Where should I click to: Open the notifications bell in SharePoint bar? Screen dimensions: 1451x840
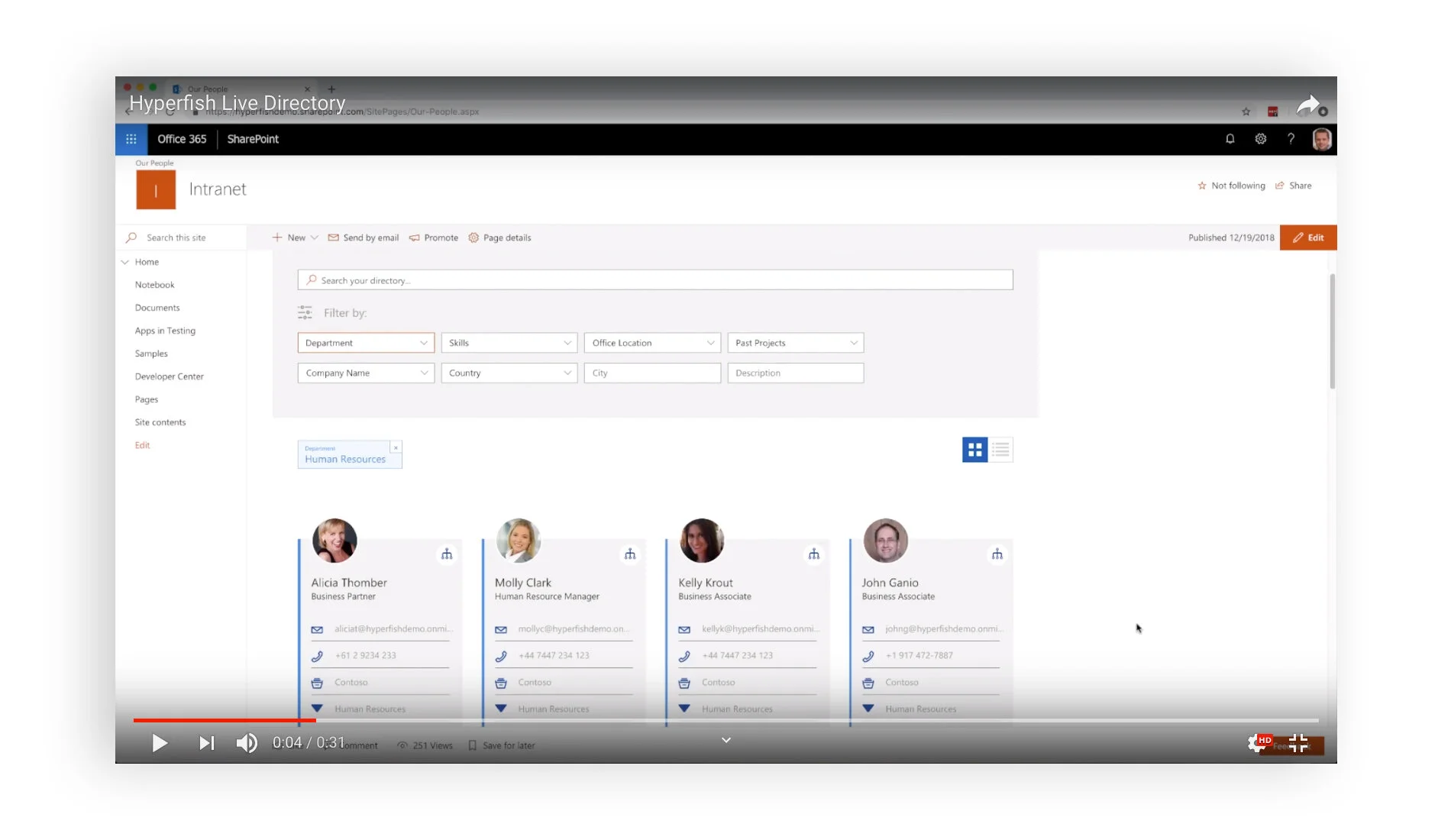(x=1230, y=139)
